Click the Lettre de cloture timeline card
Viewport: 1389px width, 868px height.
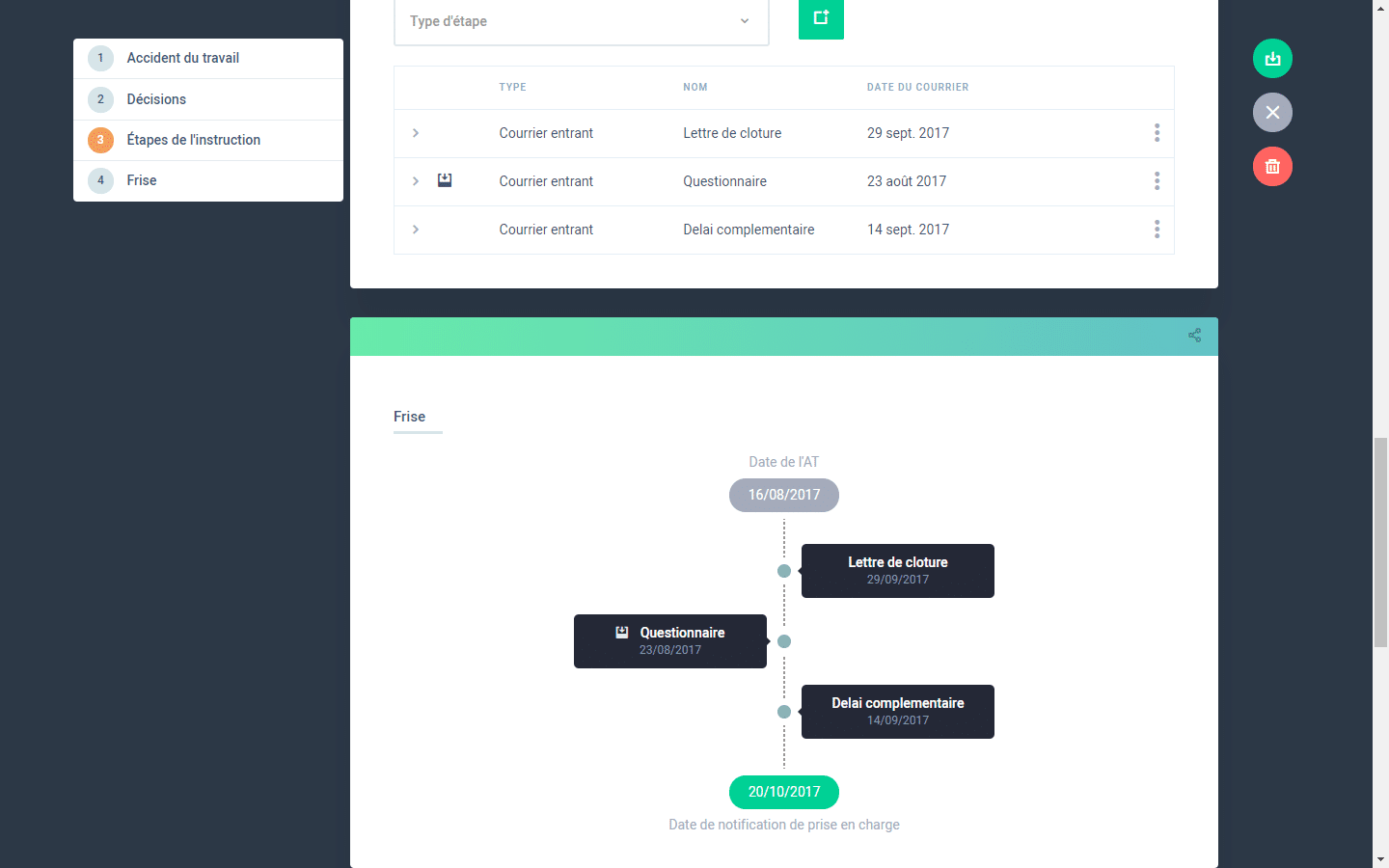898,571
